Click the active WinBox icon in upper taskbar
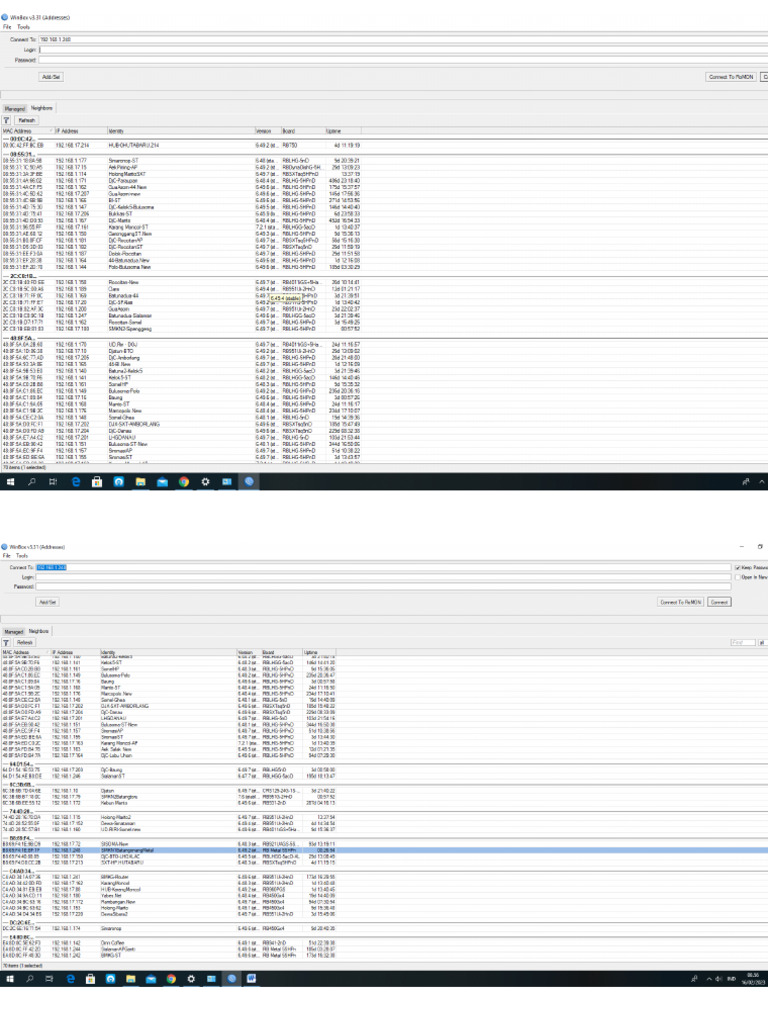The height and width of the screenshot is (1024, 768). point(249,482)
